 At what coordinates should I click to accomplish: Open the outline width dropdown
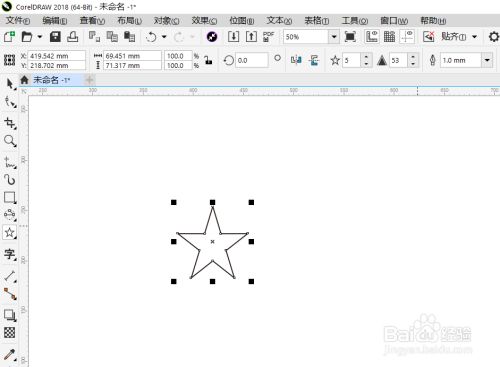coord(487,60)
